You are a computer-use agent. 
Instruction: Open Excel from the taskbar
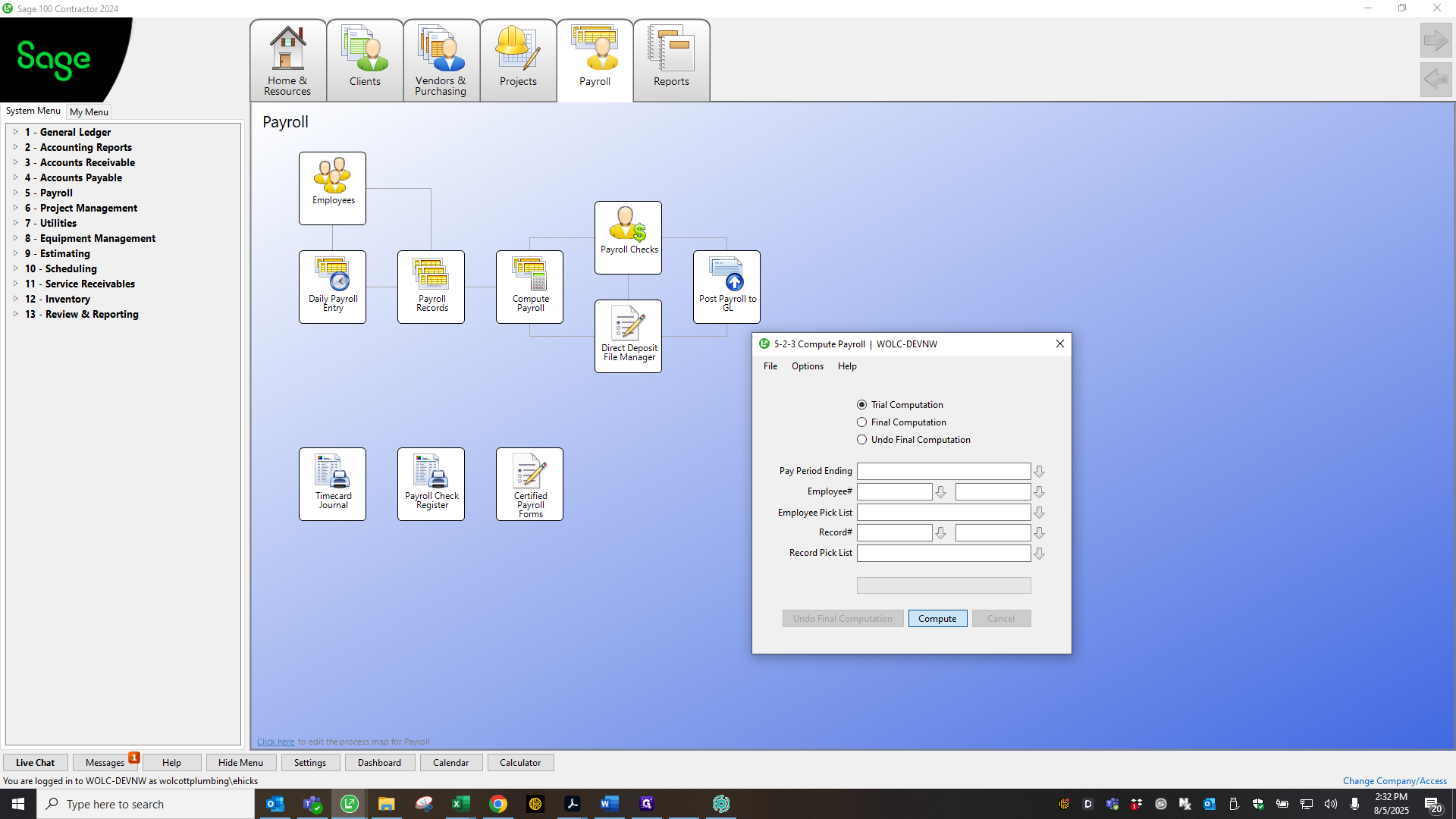point(461,804)
